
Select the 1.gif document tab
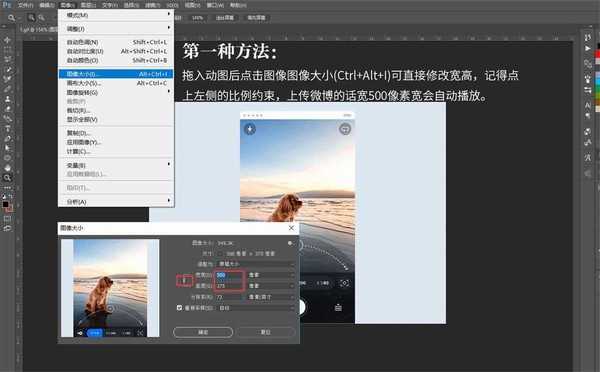(x=38, y=29)
